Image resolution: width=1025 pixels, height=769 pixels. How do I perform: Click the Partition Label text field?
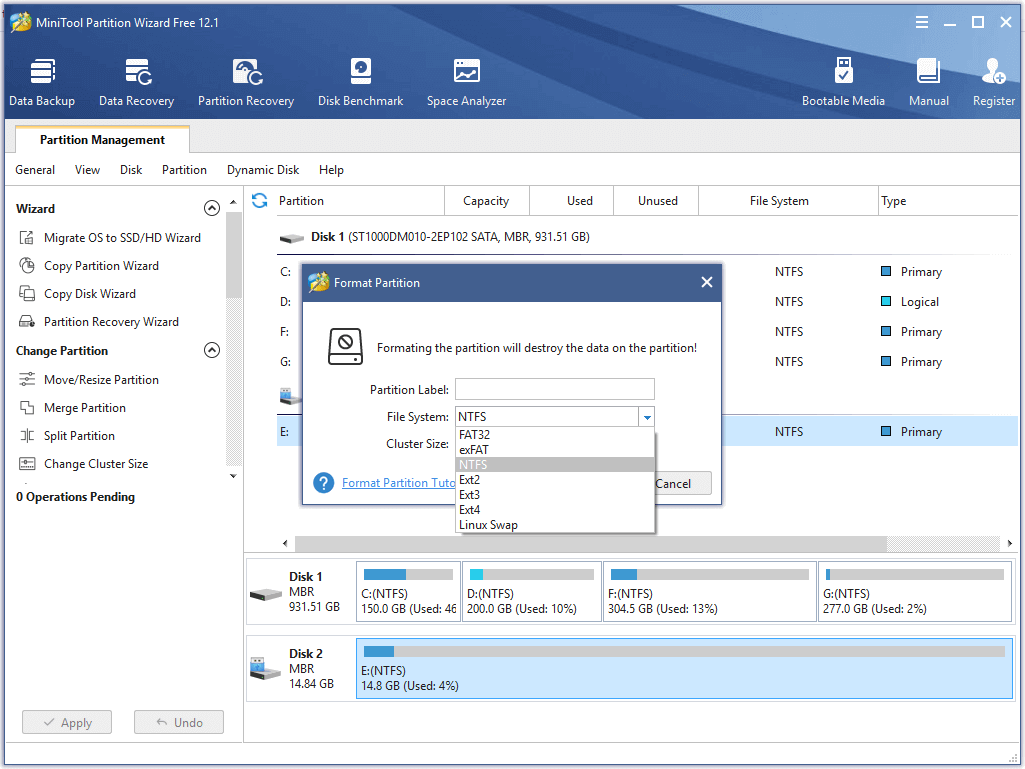(x=555, y=389)
